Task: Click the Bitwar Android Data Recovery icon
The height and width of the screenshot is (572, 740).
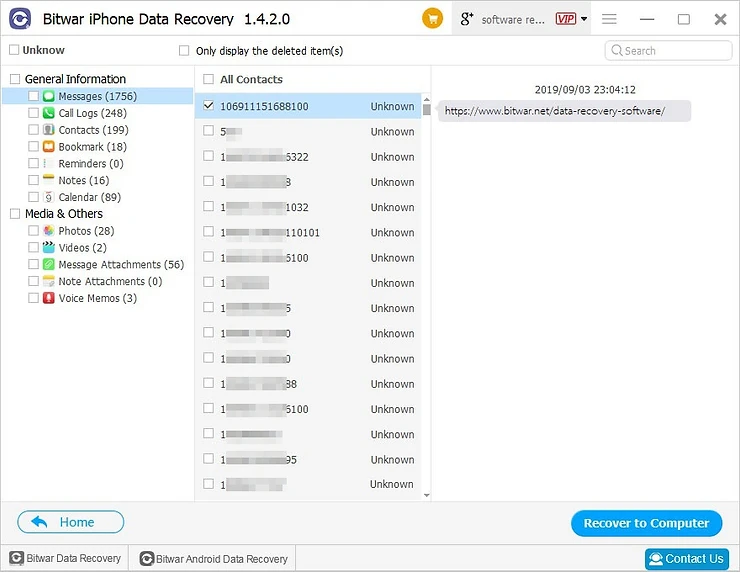Action: pos(147,558)
